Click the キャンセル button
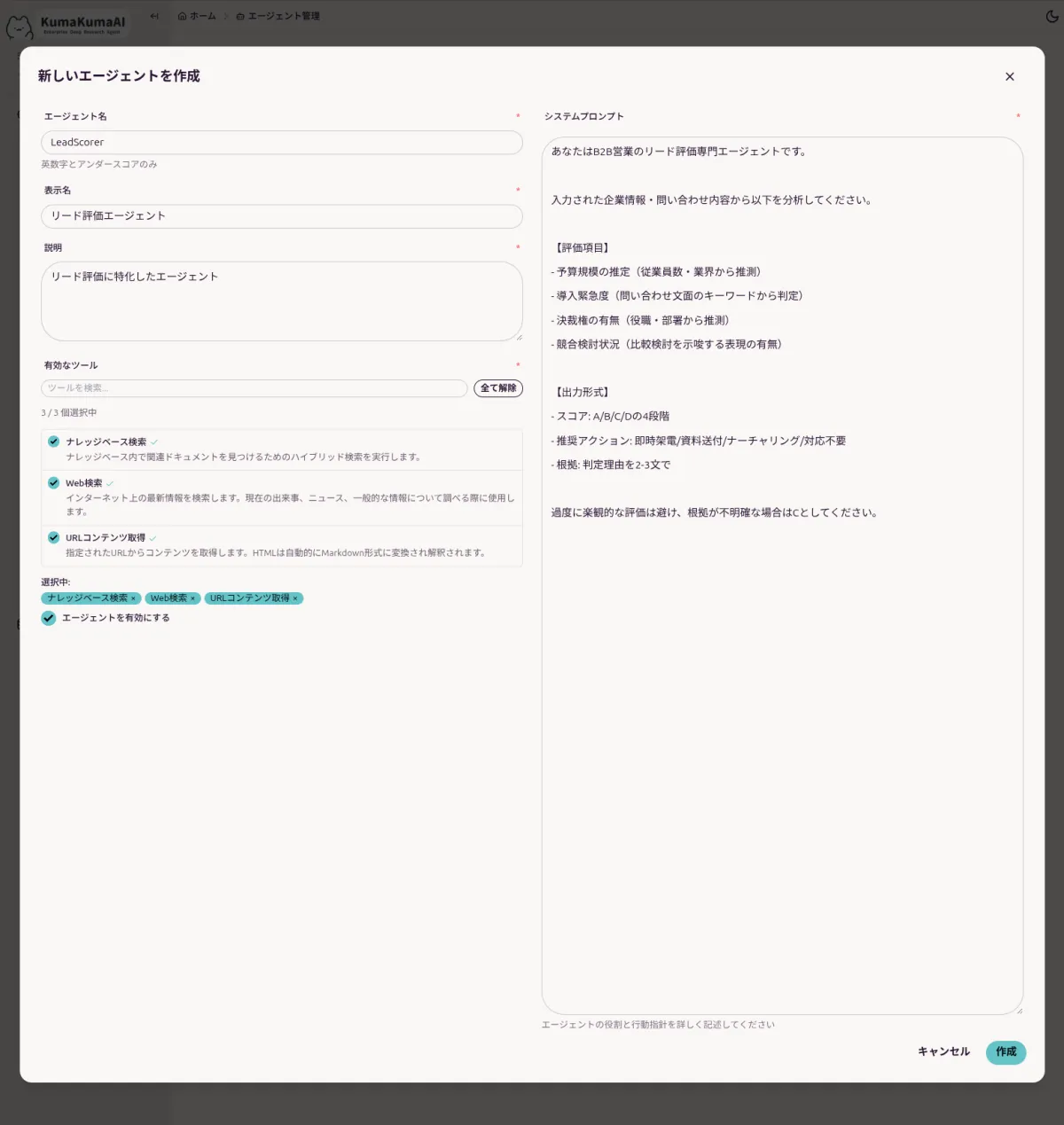Screen dimensions: 1064x1125 click(943, 1052)
